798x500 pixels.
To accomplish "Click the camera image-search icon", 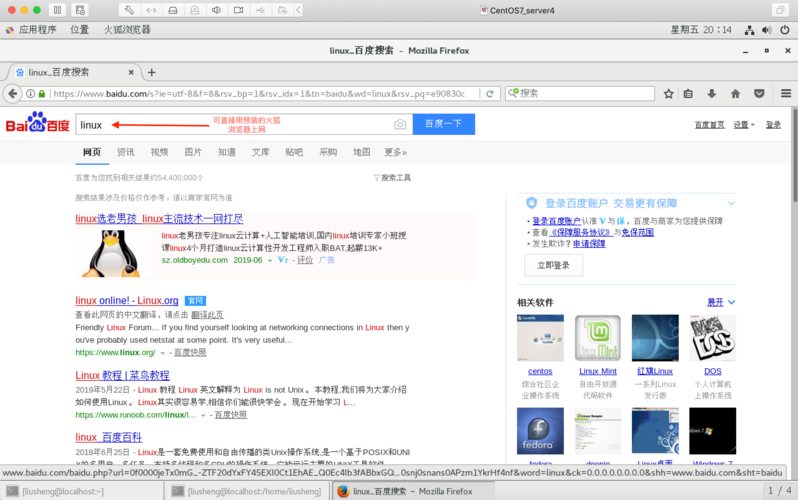I will tap(400, 125).
